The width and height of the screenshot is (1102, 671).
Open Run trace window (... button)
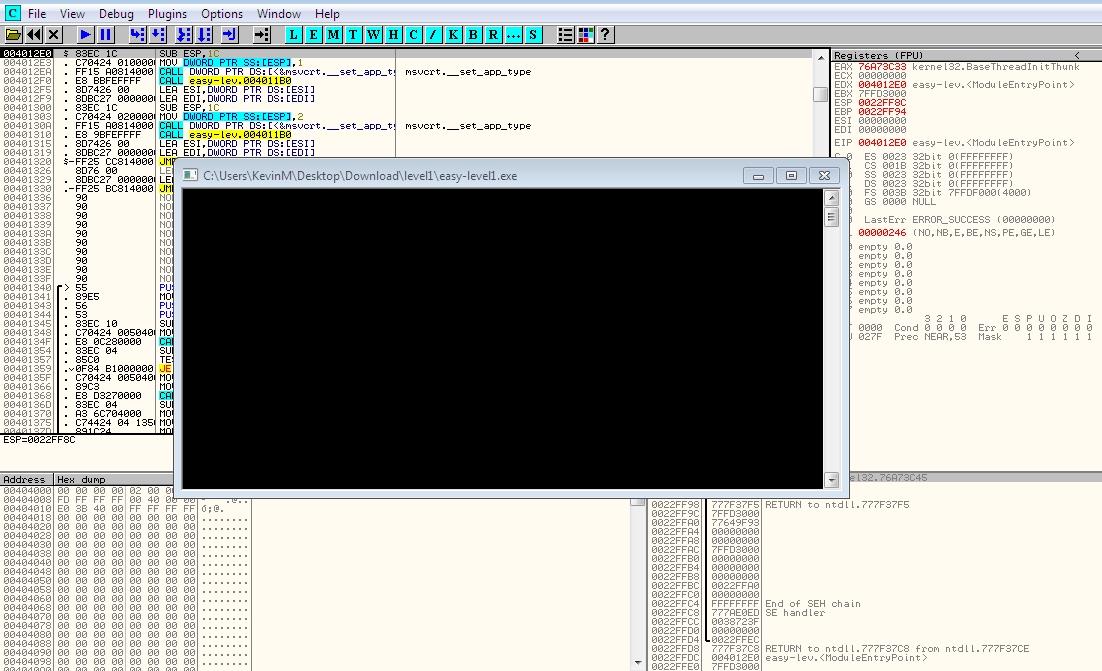pyautogui.click(x=514, y=34)
